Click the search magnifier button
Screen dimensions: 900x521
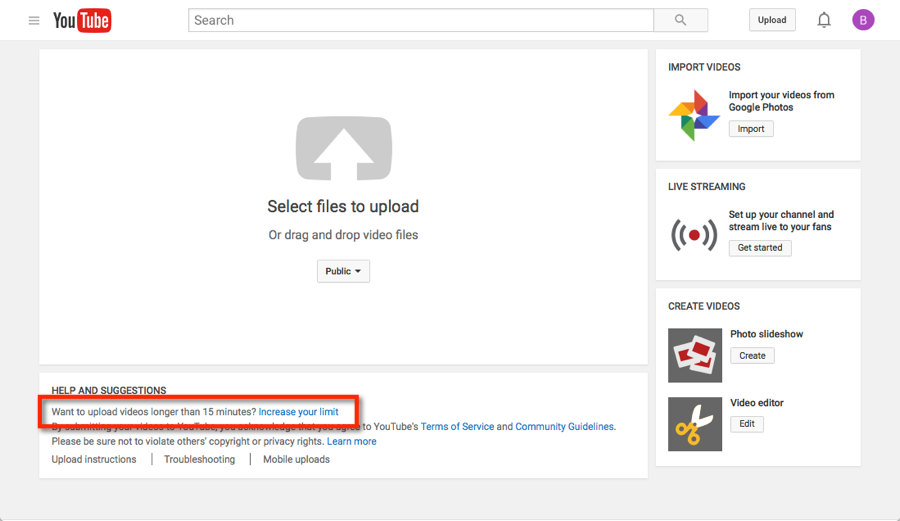click(x=680, y=20)
